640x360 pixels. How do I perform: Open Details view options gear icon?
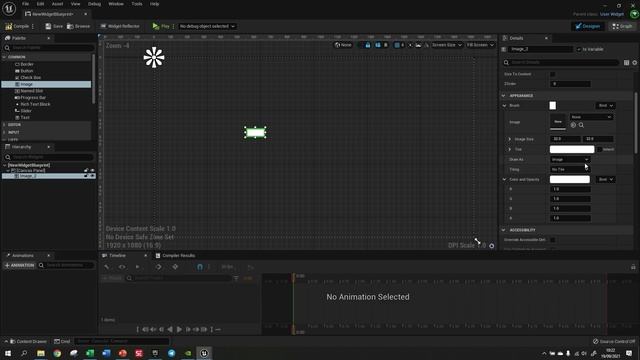(635, 62)
